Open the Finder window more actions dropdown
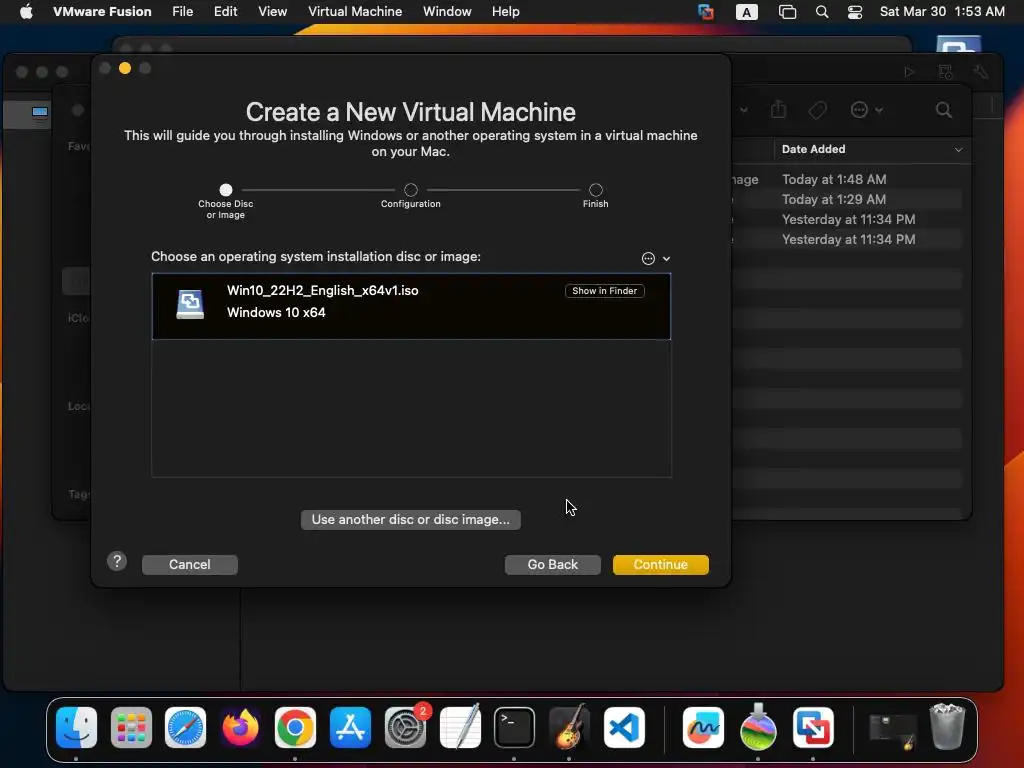 tap(867, 110)
